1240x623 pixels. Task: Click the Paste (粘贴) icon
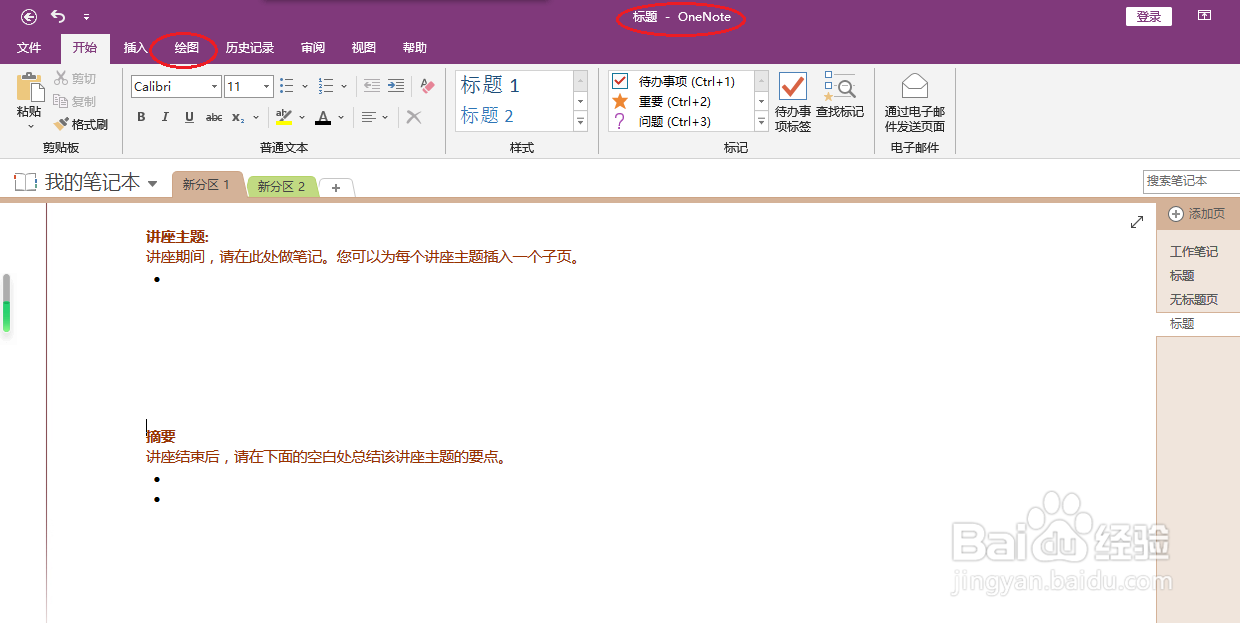29,87
